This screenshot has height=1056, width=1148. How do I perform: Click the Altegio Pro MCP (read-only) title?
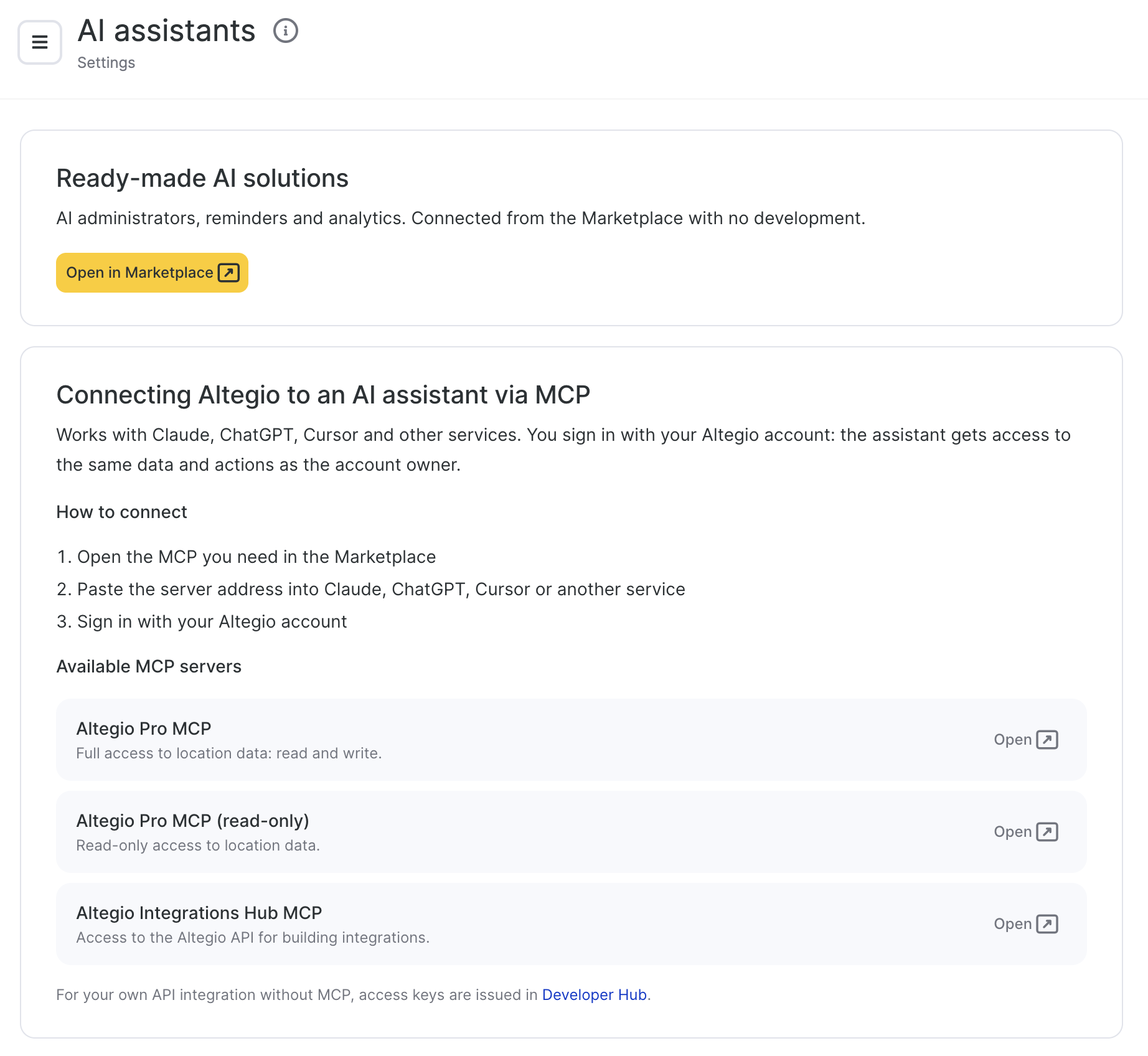[x=192, y=821]
